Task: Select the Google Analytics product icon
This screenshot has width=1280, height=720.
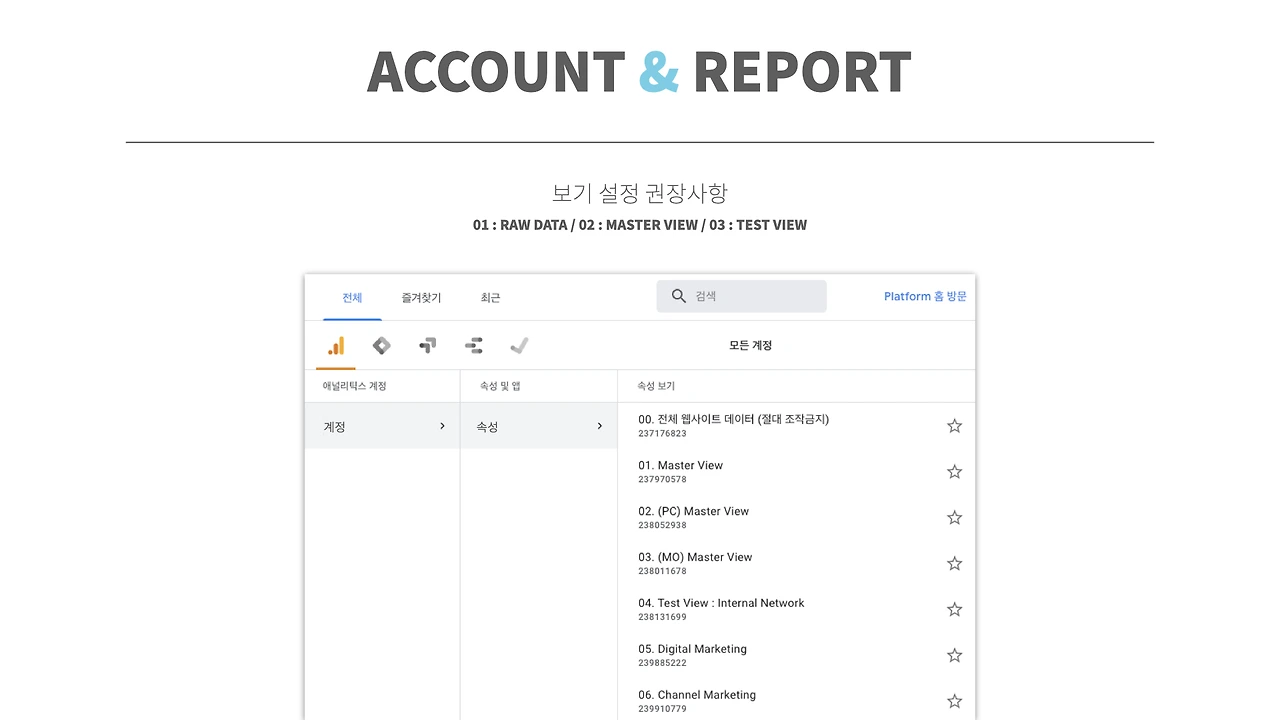Action: point(335,345)
